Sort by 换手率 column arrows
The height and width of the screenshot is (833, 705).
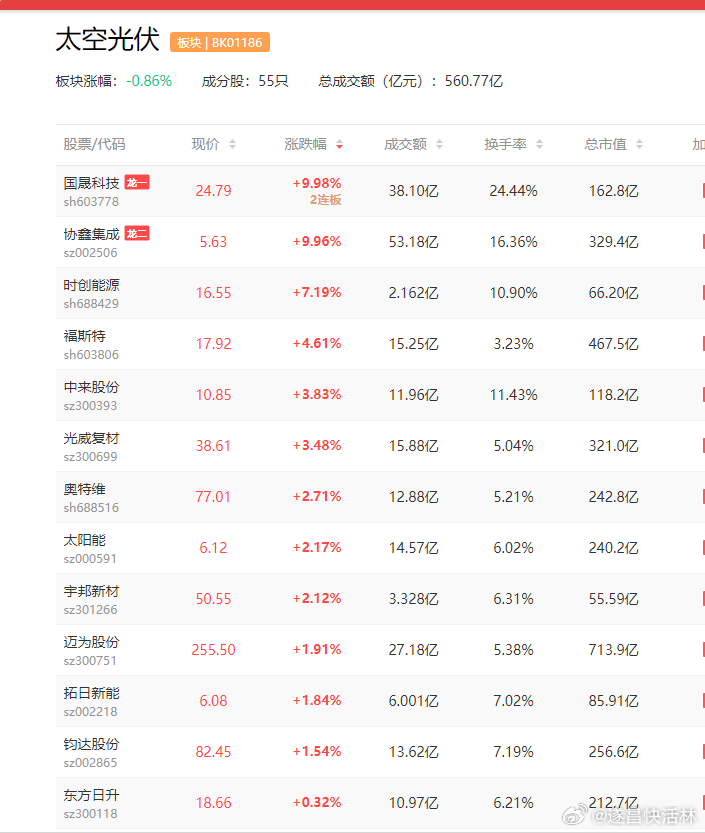click(539, 144)
